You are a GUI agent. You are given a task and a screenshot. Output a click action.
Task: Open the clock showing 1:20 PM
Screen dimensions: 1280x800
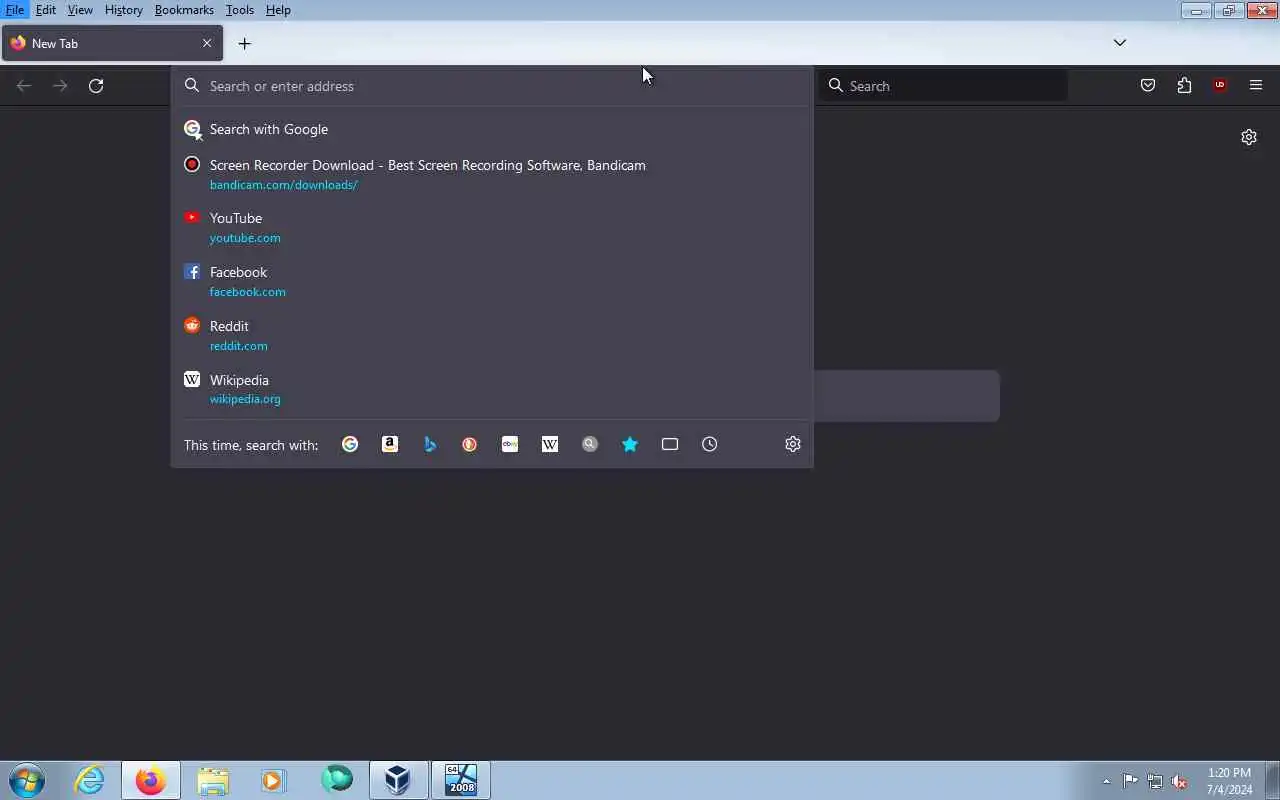tap(1229, 781)
